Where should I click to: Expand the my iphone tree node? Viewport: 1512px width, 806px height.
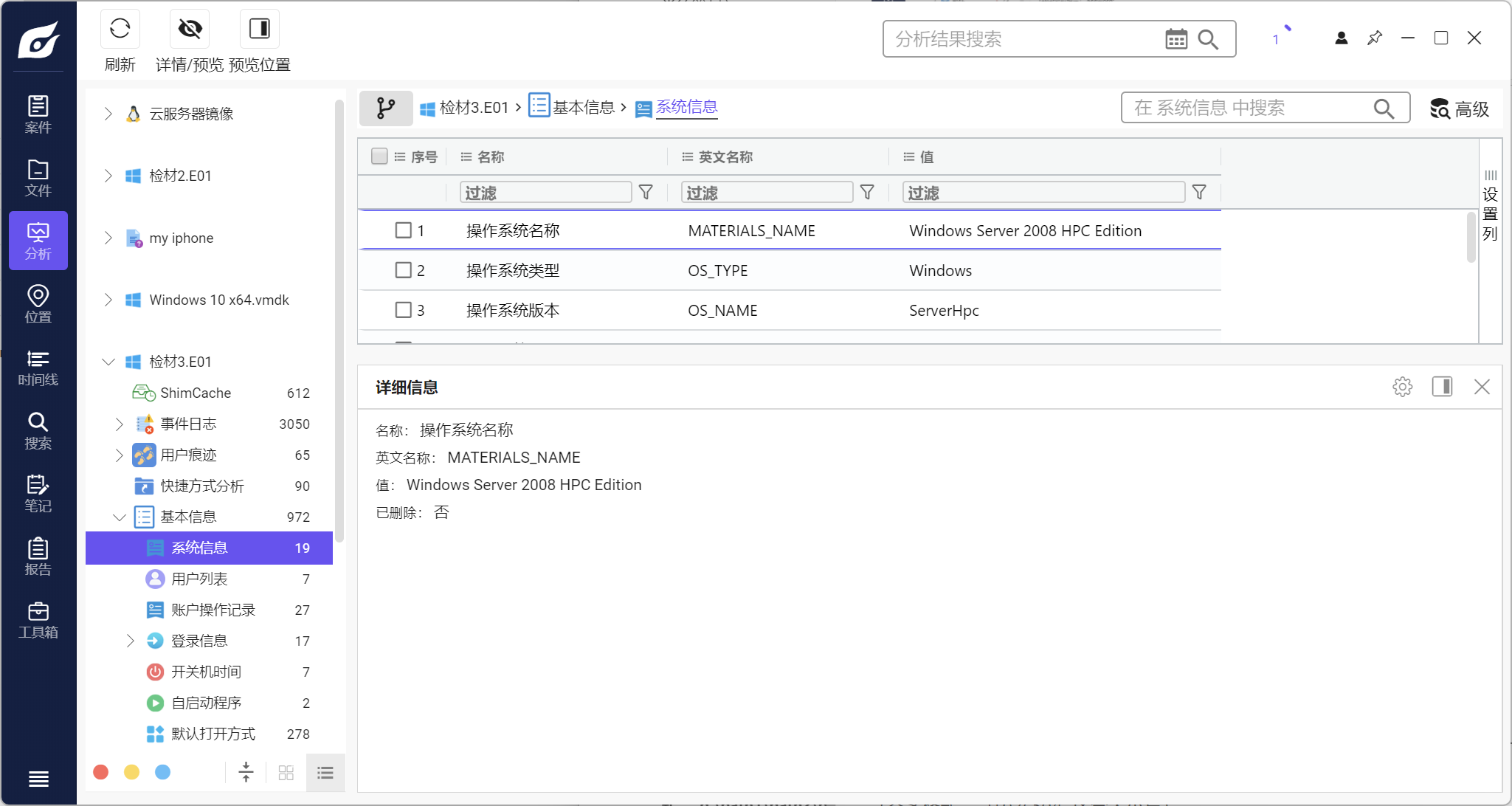click(108, 238)
